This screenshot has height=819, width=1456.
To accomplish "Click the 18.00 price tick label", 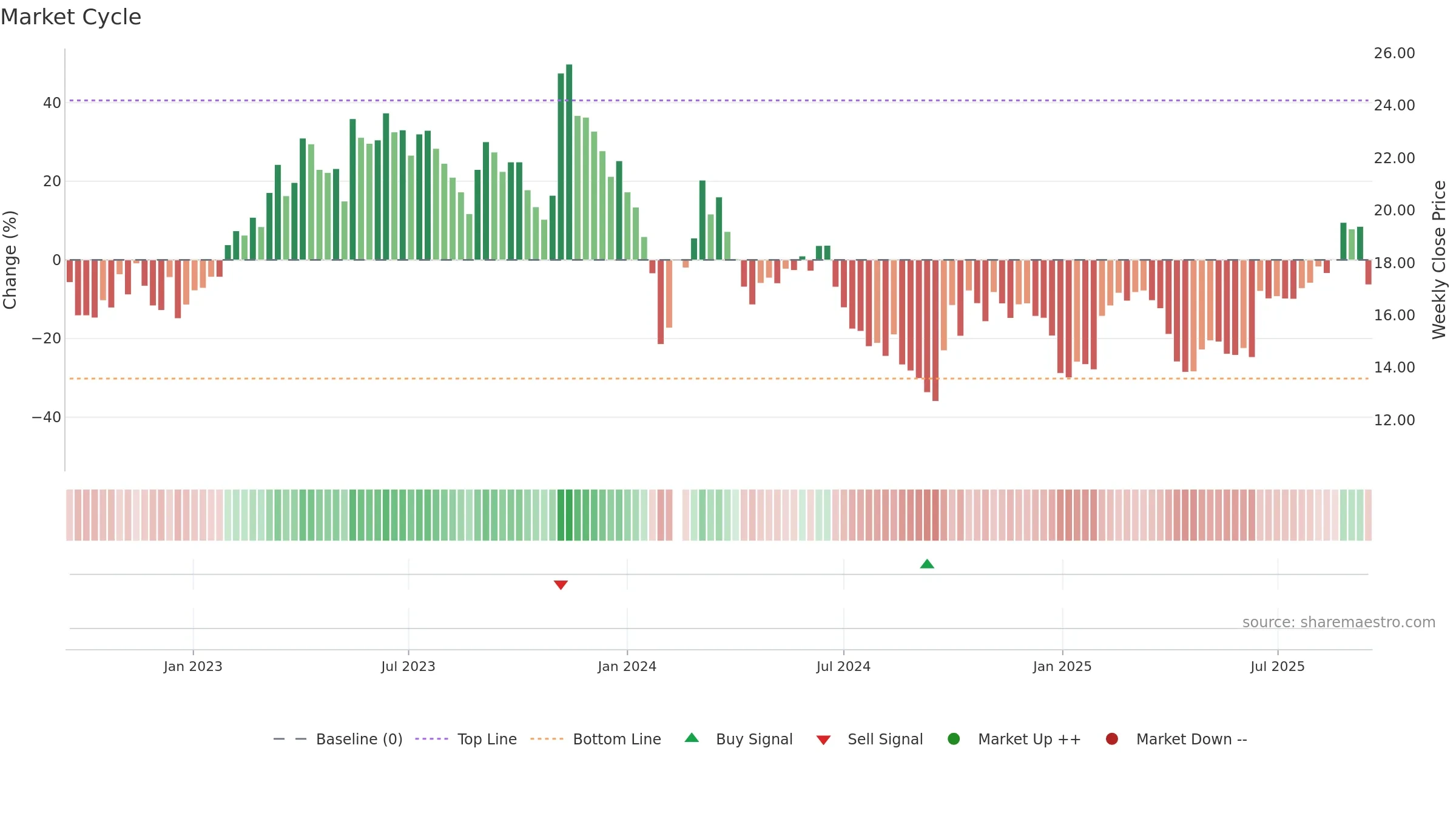I will point(1394,263).
